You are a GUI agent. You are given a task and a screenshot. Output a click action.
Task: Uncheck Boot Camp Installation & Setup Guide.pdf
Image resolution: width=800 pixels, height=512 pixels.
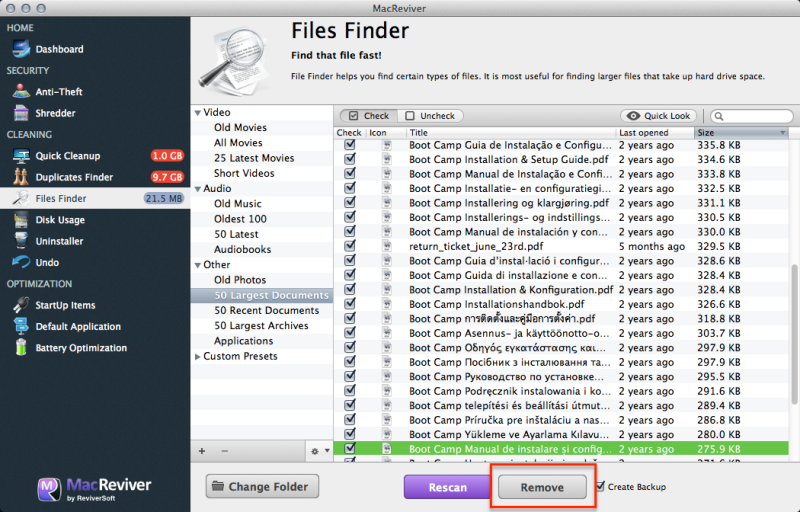point(349,159)
